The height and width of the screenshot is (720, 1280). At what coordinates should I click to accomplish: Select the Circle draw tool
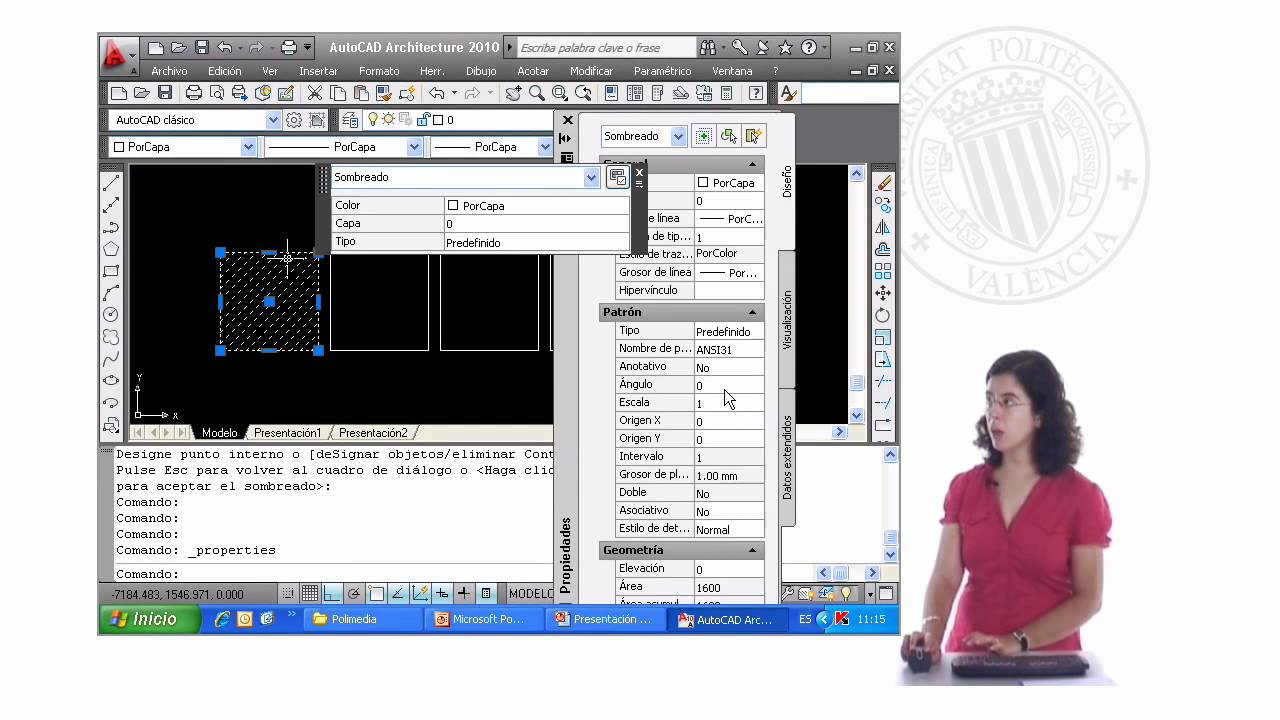pos(111,315)
